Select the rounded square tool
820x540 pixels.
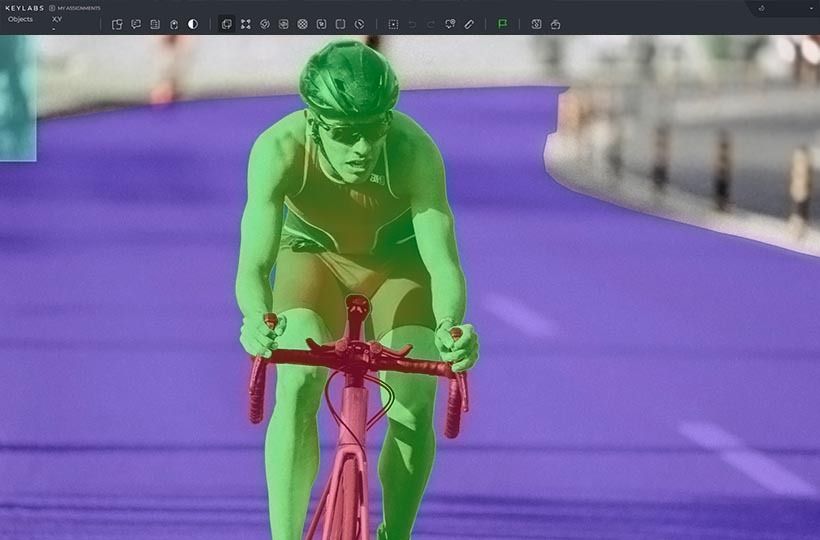340,24
